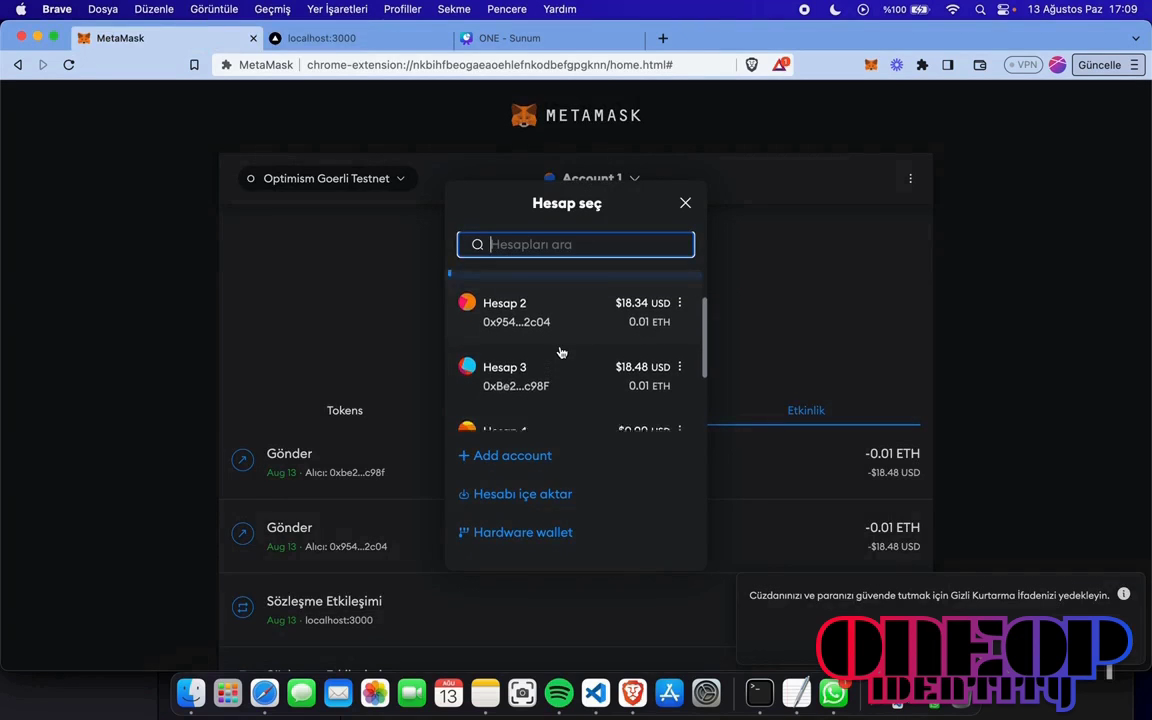The height and width of the screenshot is (720, 1152).
Task: Toggle the browser sidebar panel
Action: 948,65
